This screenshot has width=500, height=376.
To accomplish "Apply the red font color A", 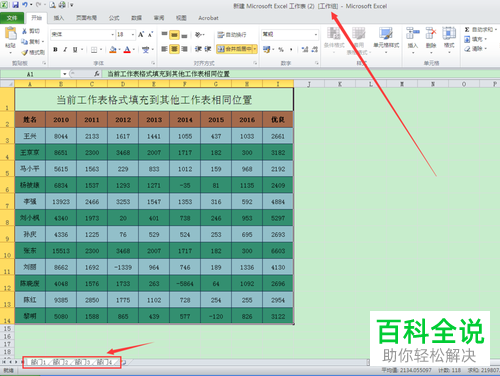I will [127, 50].
